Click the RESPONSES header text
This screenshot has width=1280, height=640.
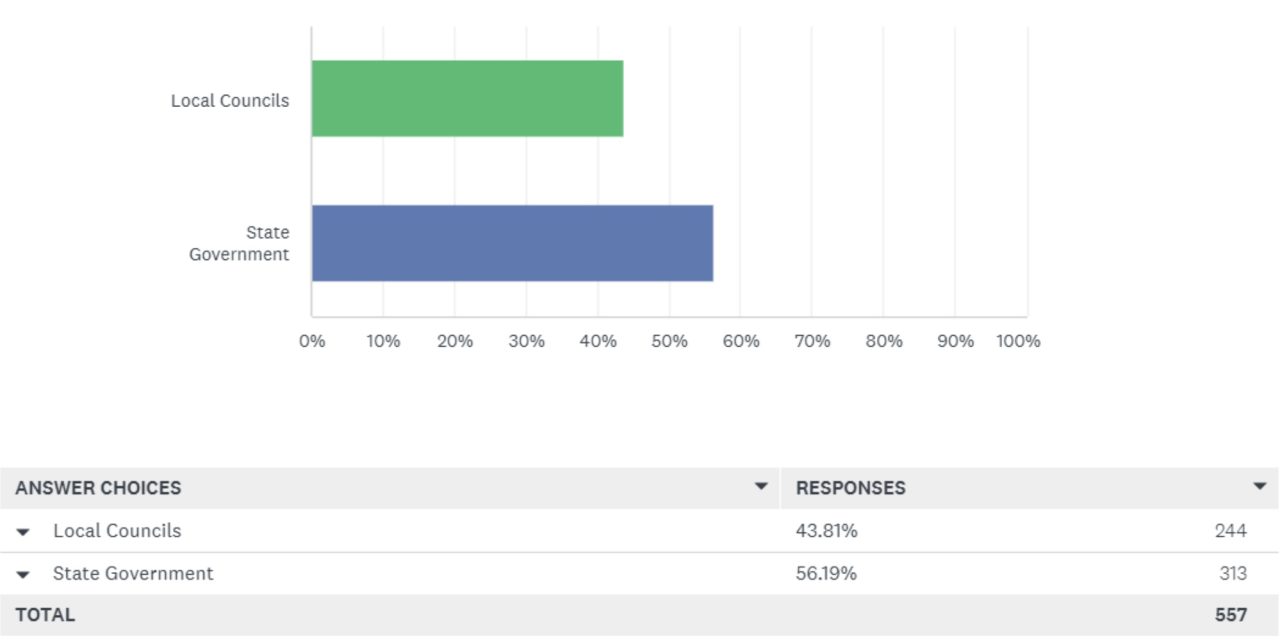pos(850,488)
